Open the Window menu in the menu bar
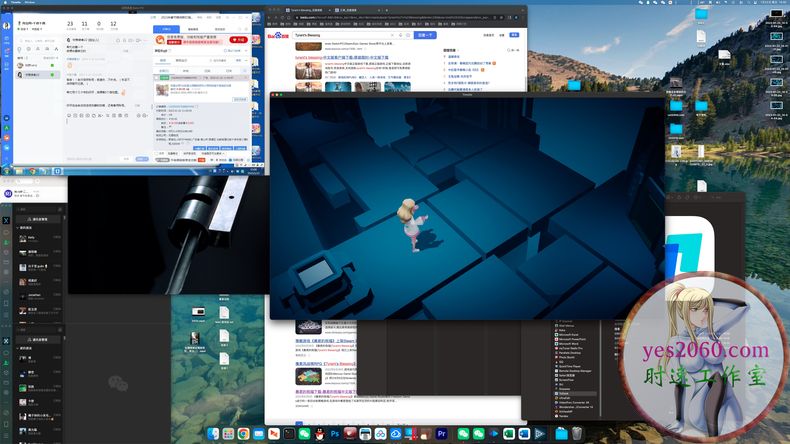 pos(30,3)
